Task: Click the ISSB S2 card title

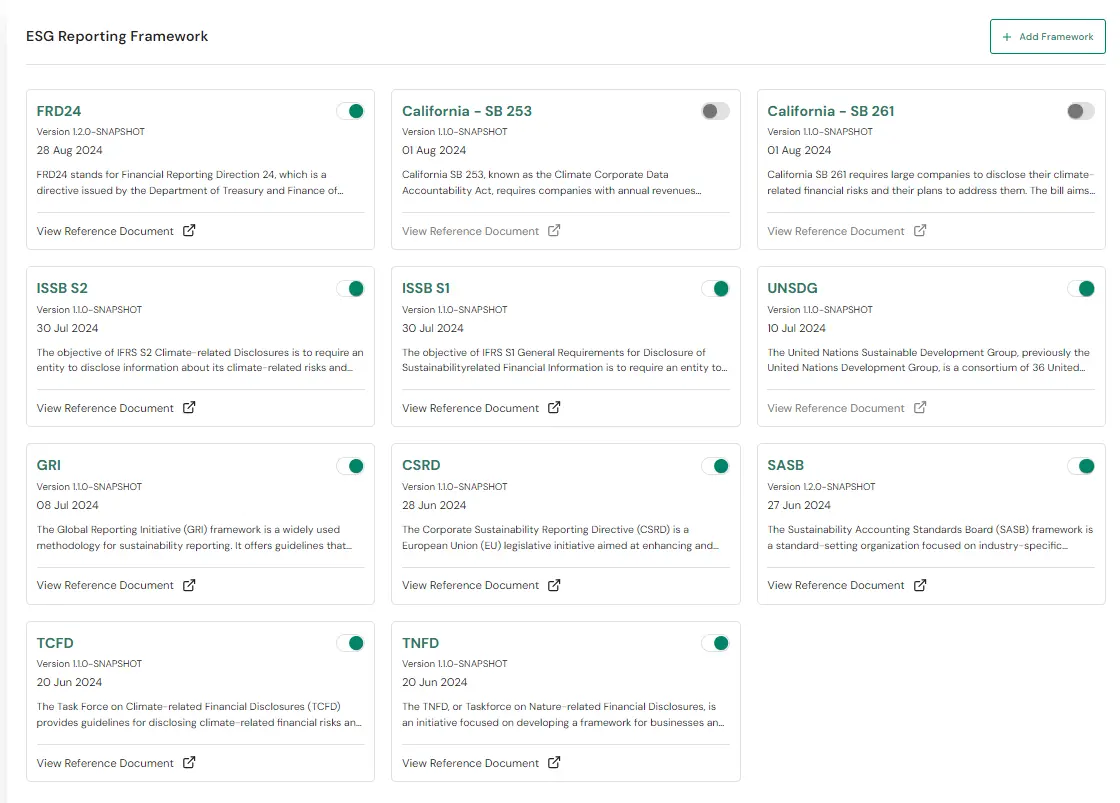Action: (62, 288)
